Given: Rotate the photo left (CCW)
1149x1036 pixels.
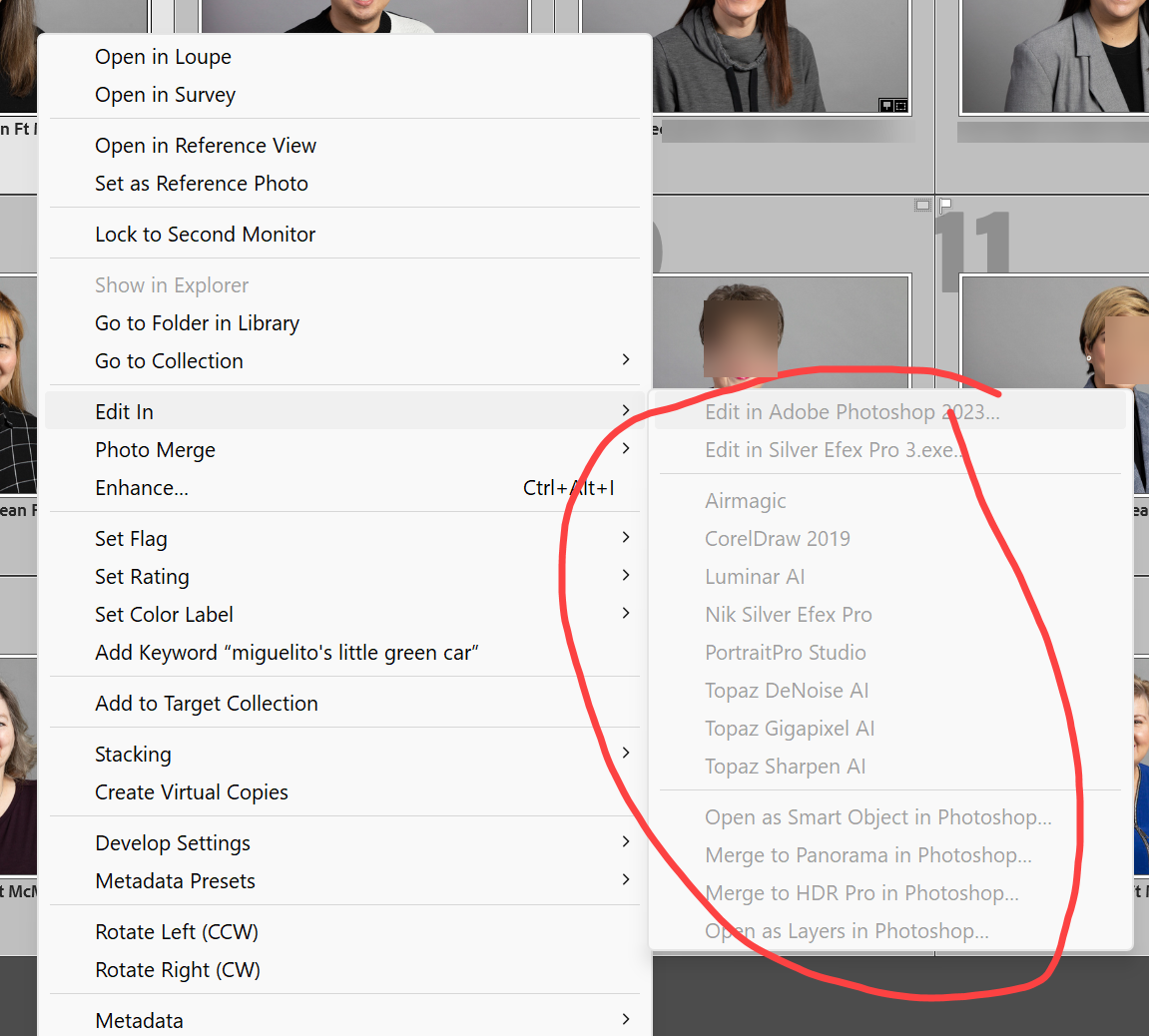Looking at the screenshot, I should click(x=176, y=931).
